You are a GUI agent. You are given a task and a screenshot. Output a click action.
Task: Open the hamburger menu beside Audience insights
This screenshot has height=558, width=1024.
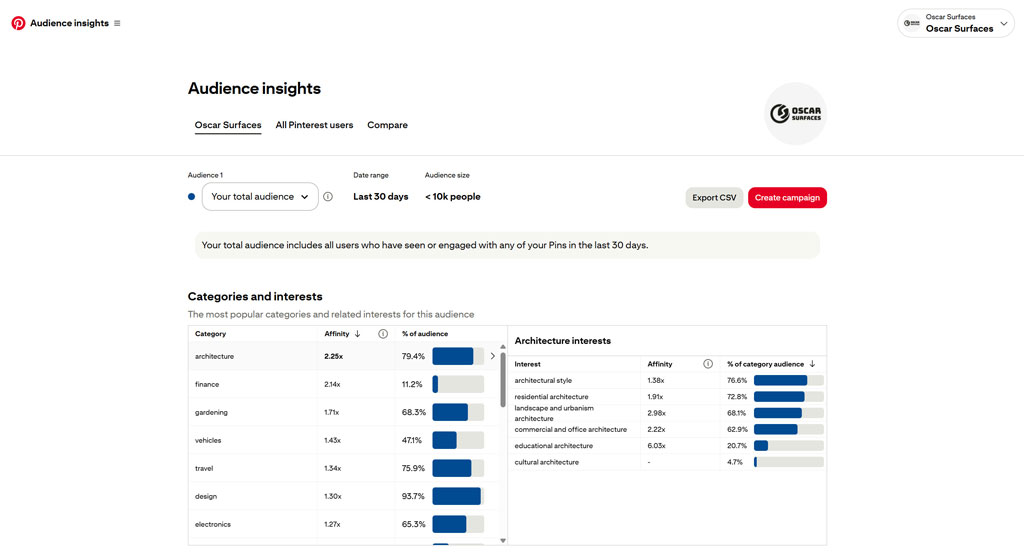click(x=117, y=23)
